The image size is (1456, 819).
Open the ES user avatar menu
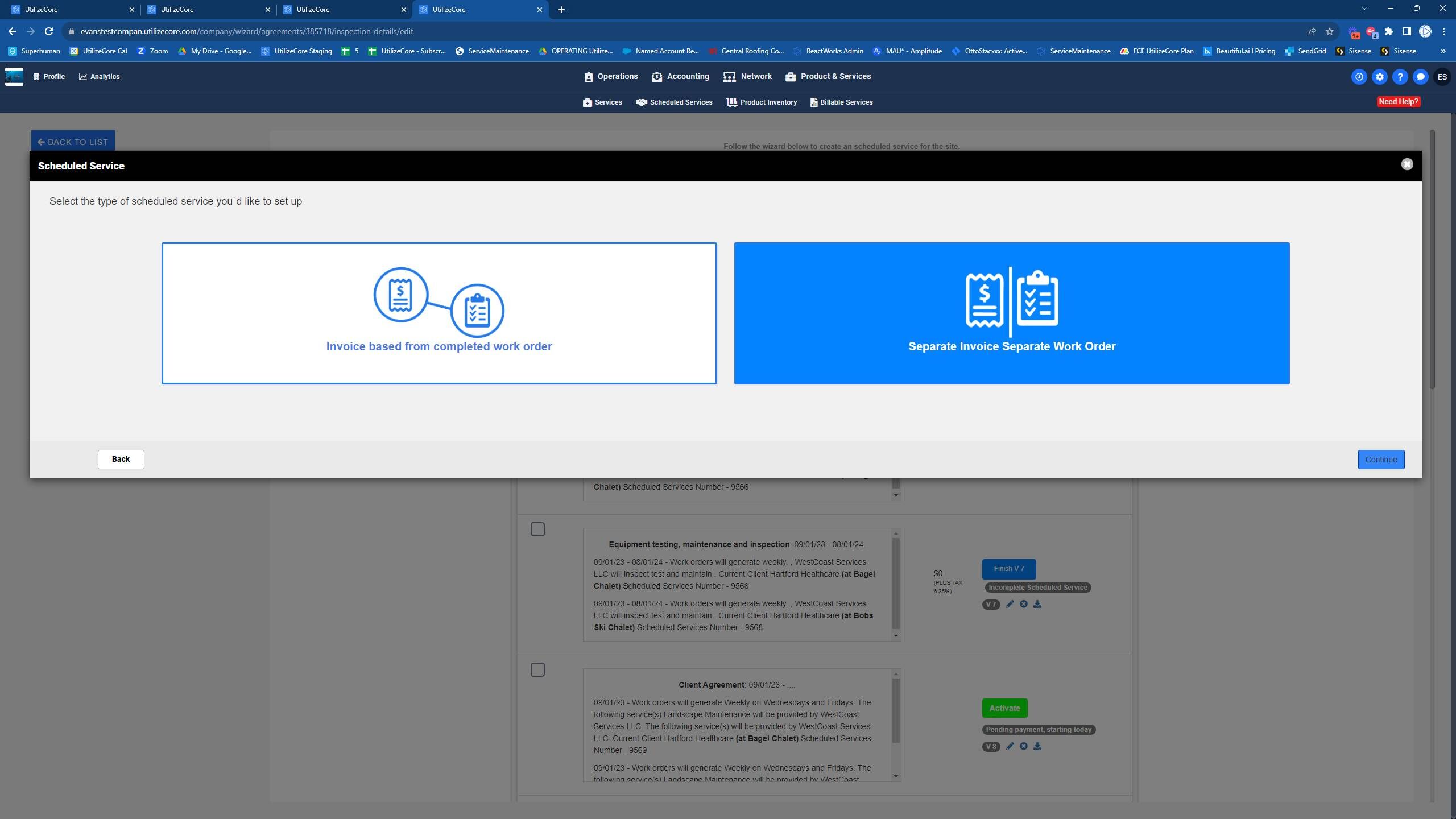coord(1442,77)
